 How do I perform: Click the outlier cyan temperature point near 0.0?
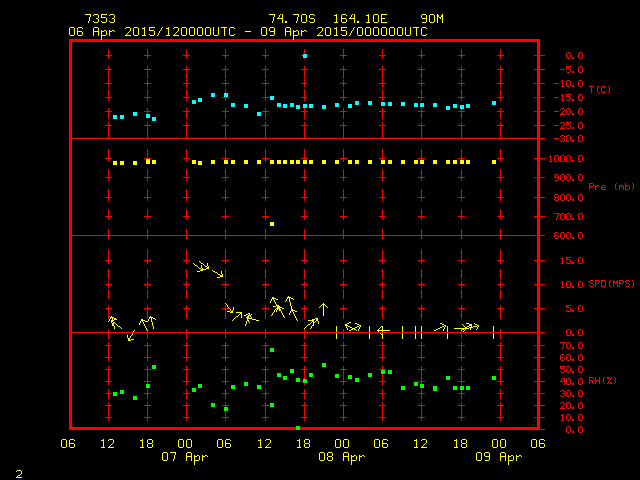click(x=305, y=56)
